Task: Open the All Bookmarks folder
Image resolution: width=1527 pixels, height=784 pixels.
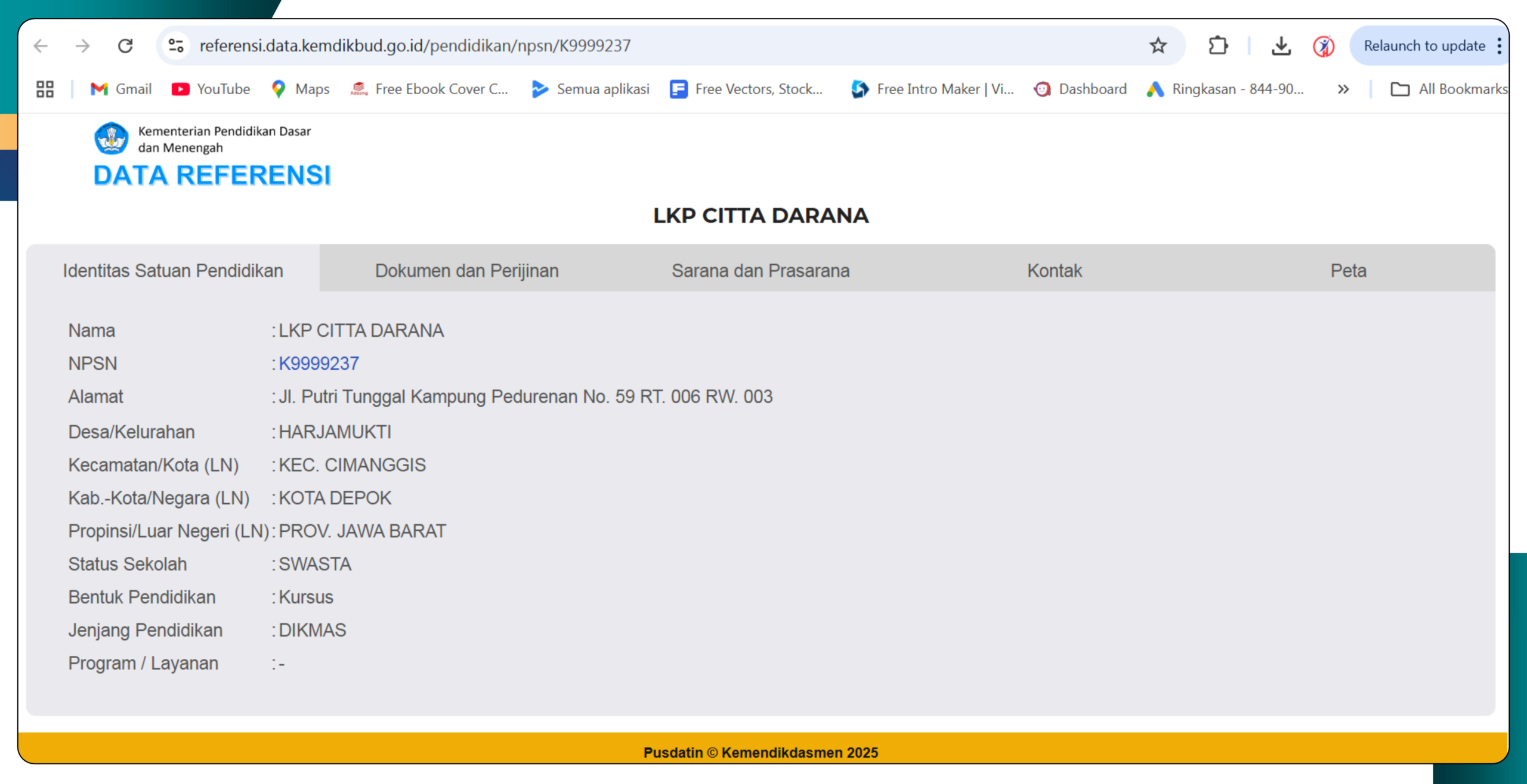Action: (x=1449, y=89)
